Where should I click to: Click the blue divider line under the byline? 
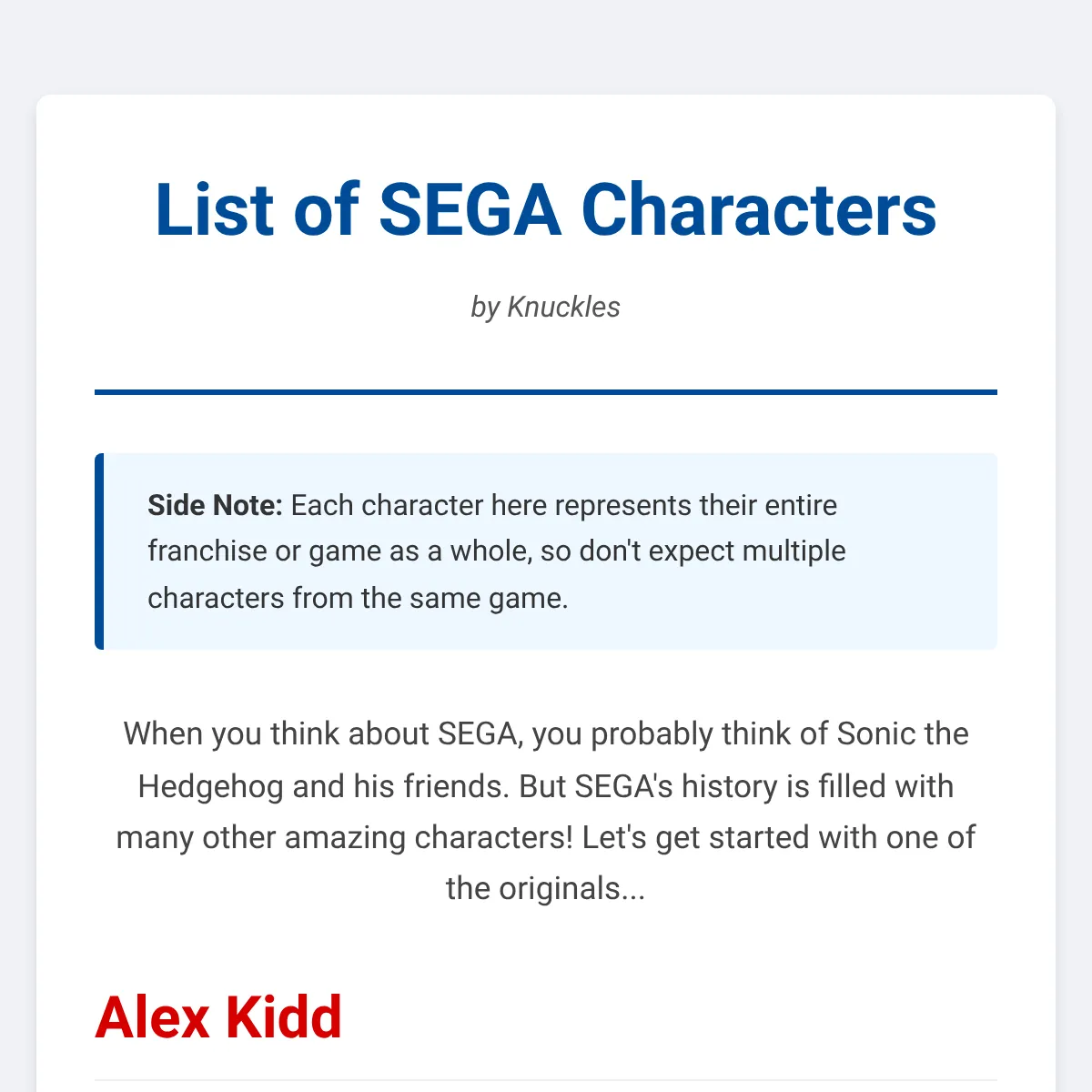(x=546, y=392)
